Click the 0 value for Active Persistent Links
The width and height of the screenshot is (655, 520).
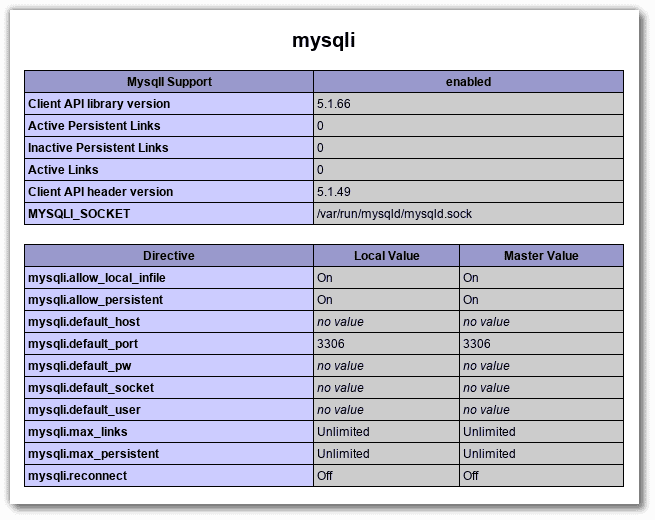320,126
